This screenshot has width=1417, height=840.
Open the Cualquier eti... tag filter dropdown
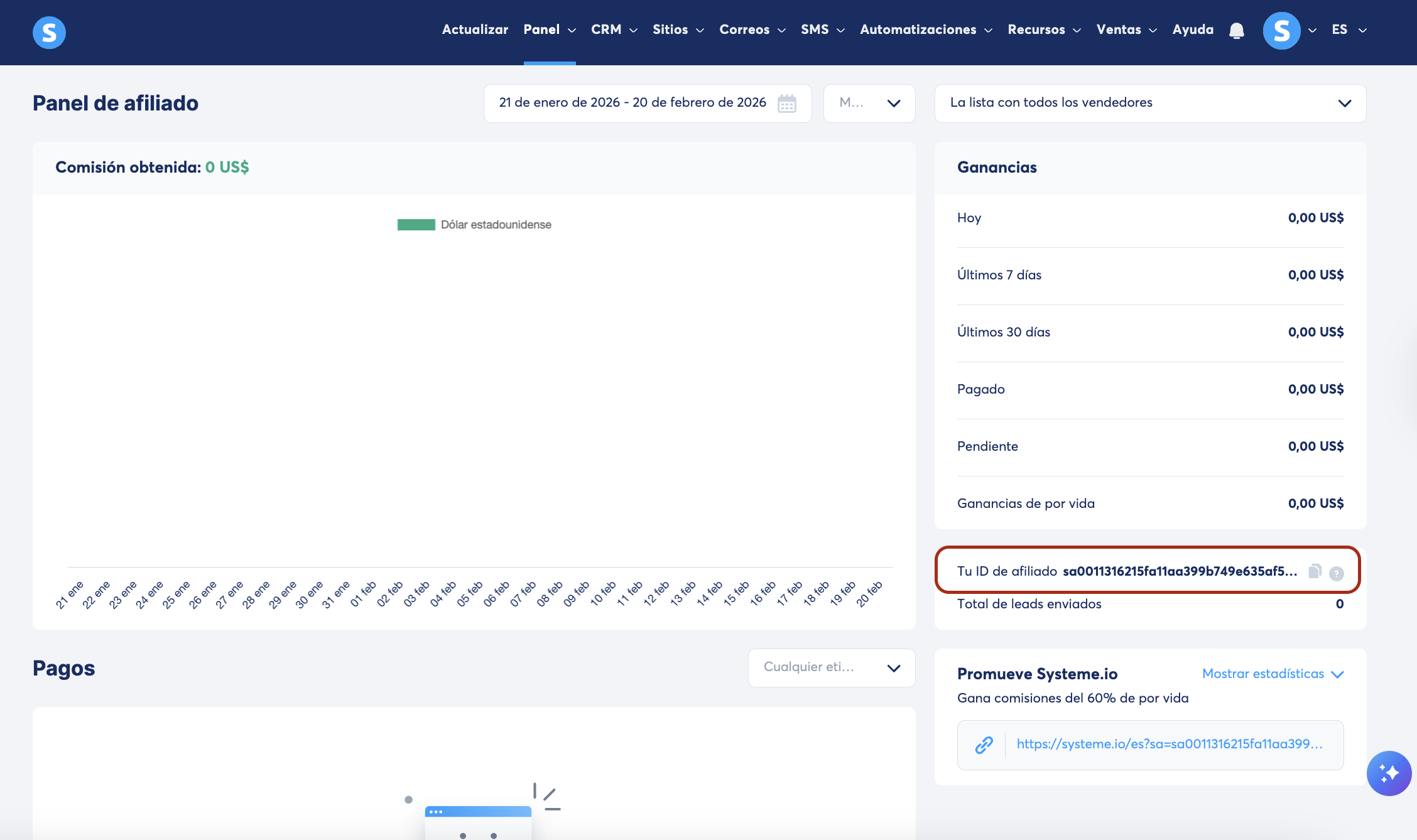[831, 667]
